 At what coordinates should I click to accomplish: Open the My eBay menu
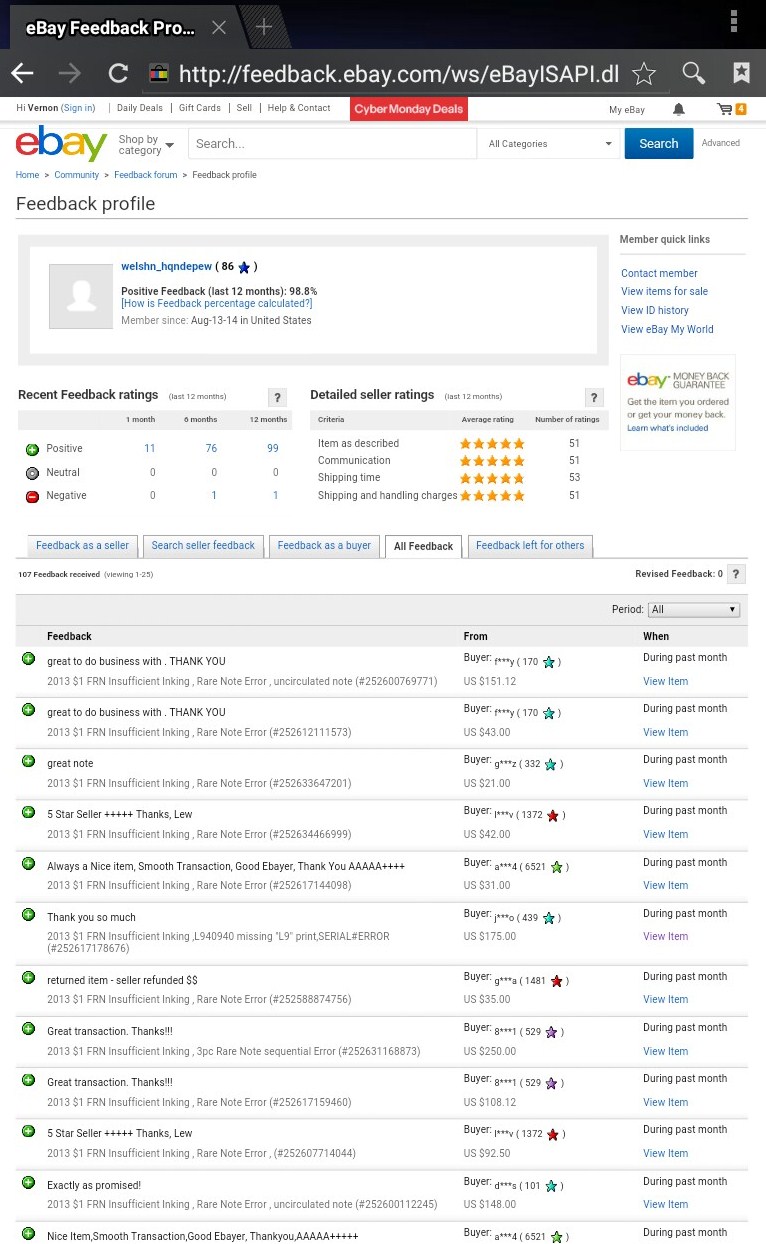pos(627,110)
